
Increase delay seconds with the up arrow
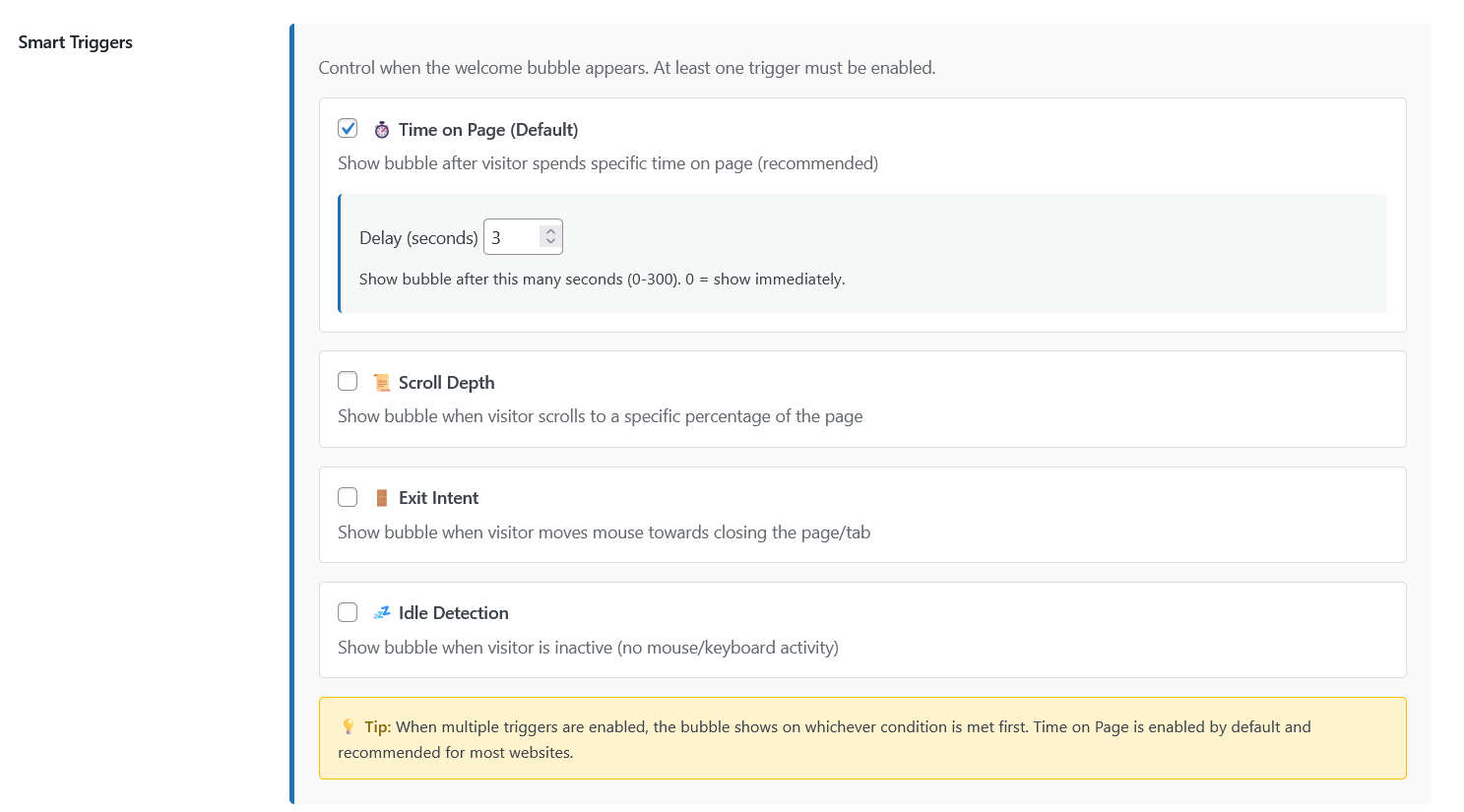(550, 232)
